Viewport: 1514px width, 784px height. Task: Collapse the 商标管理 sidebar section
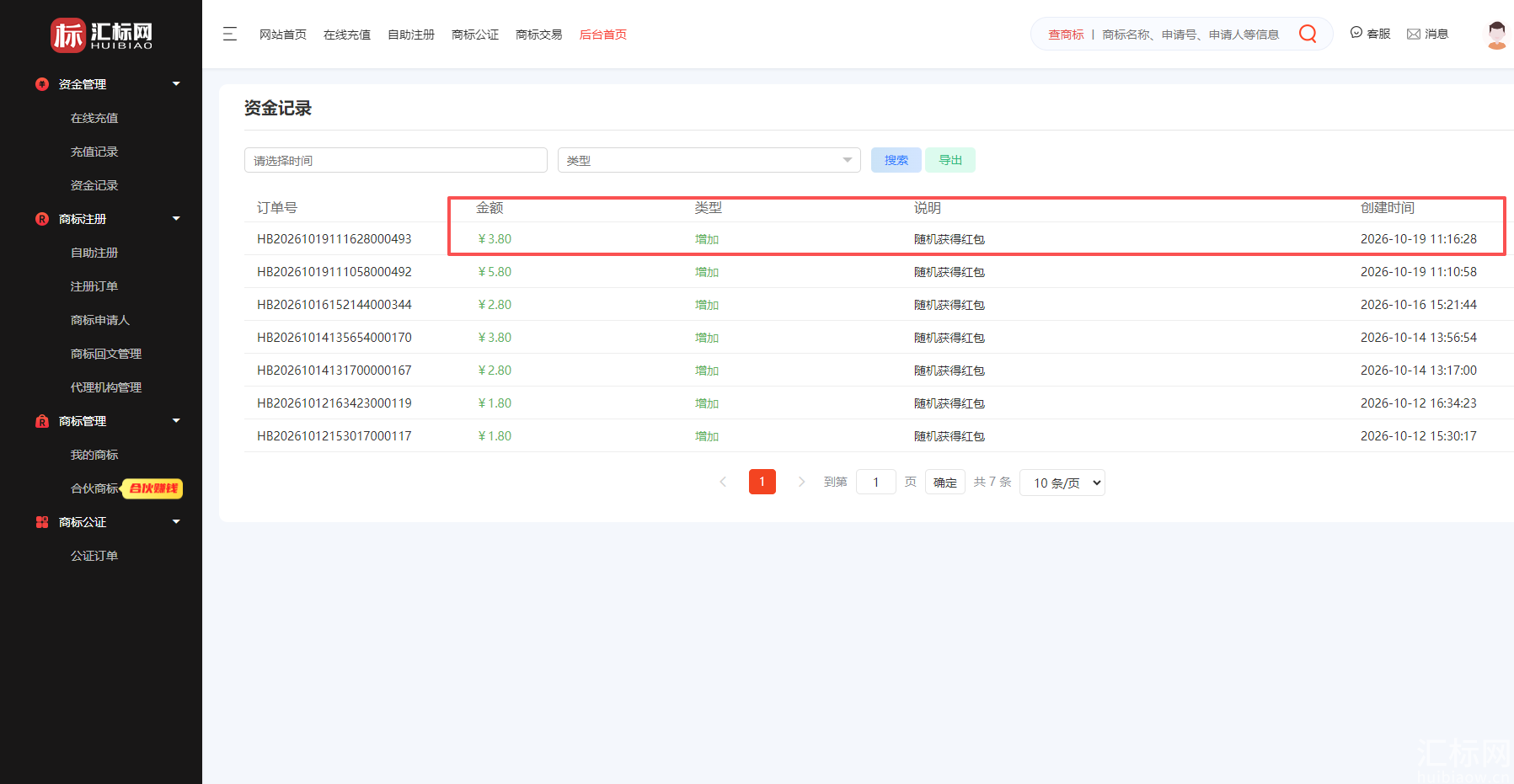pos(176,421)
